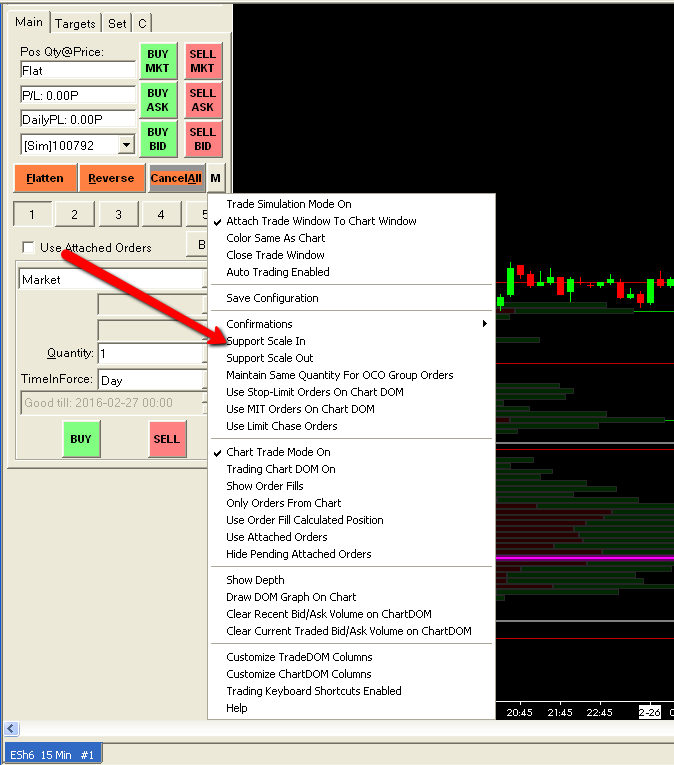The image size is (674, 765).
Task: Enable Use Attached Orders checkbox
Action: point(28,247)
